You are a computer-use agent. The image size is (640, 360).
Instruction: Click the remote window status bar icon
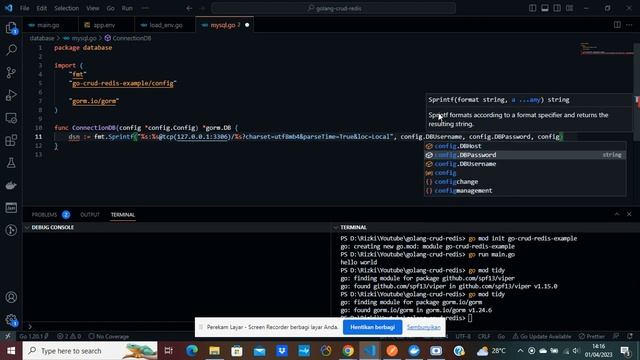click(7, 336)
